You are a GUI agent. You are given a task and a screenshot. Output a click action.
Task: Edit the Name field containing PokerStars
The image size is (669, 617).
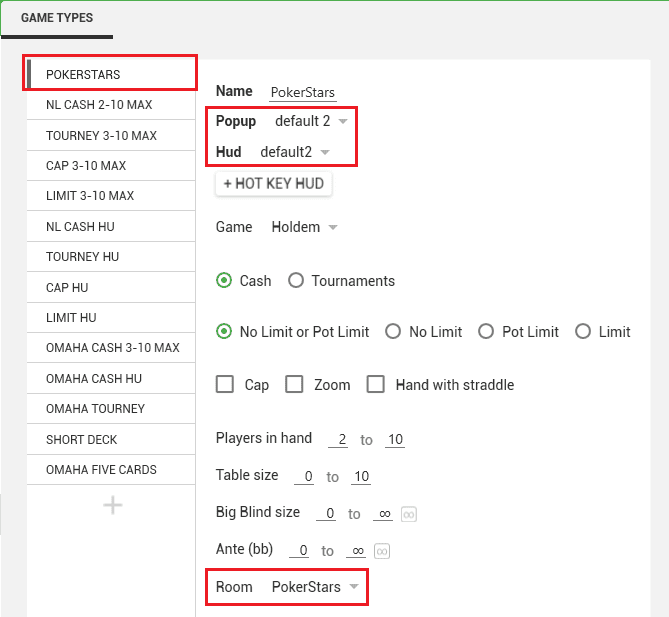tap(303, 93)
